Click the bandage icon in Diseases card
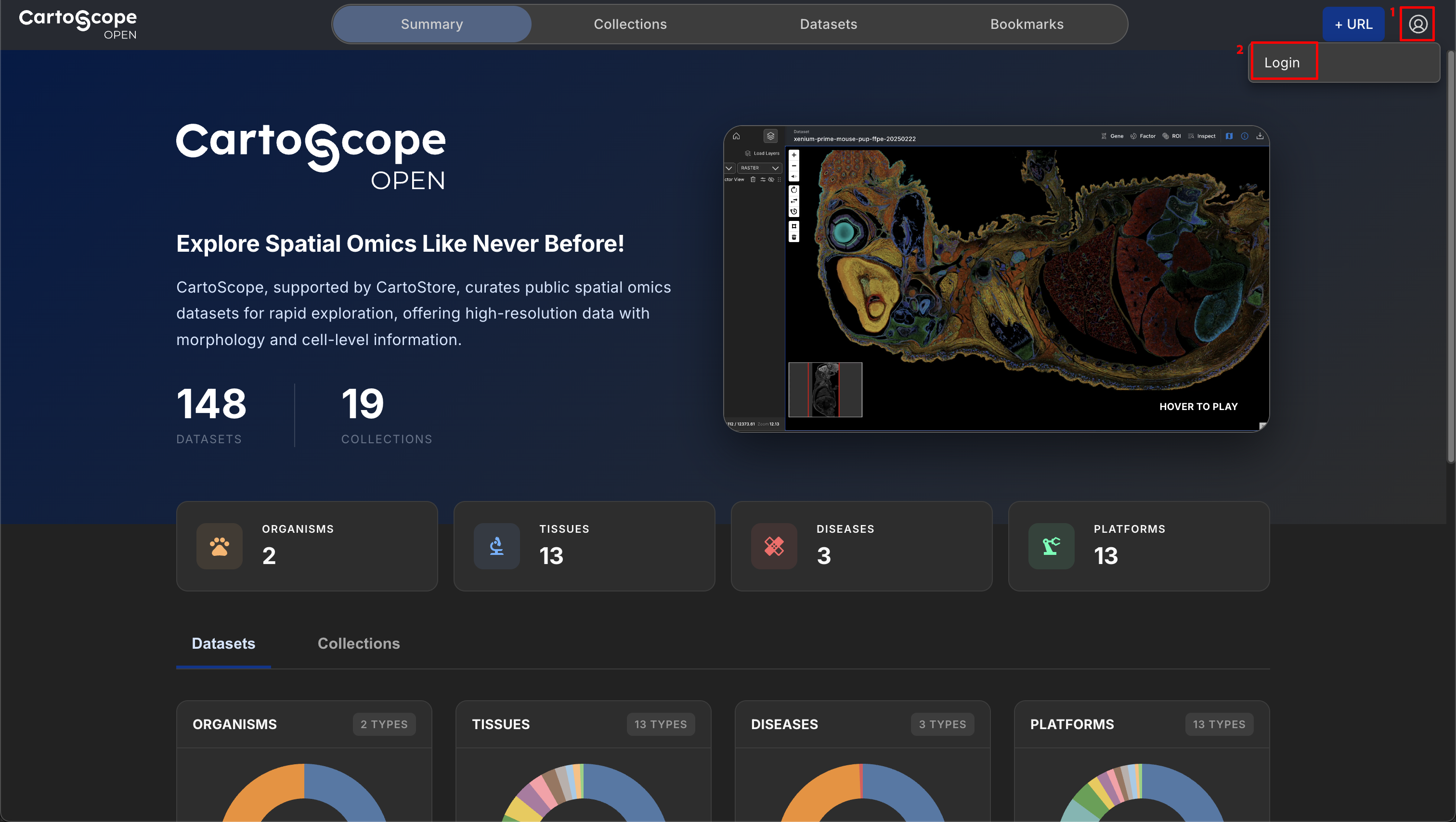 pyautogui.click(x=774, y=546)
